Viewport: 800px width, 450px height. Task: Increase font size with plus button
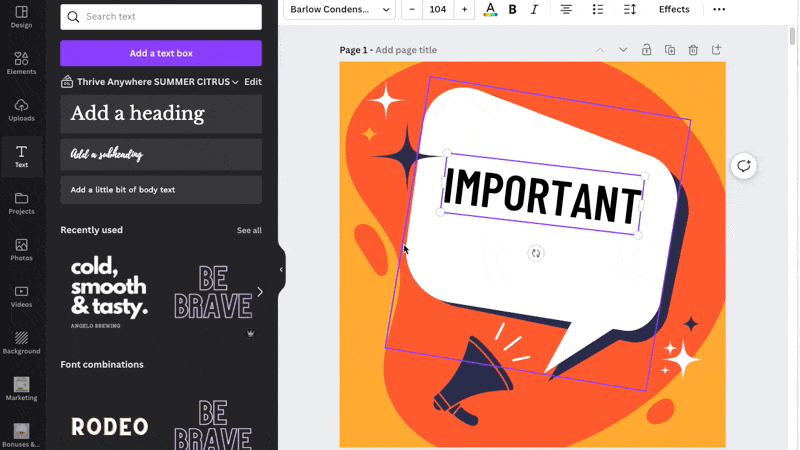(464, 9)
